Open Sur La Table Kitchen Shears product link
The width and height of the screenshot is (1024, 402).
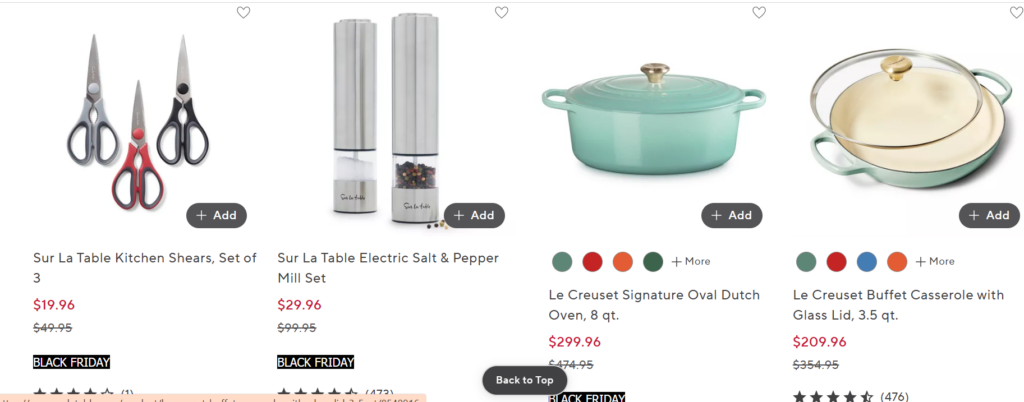(144, 267)
